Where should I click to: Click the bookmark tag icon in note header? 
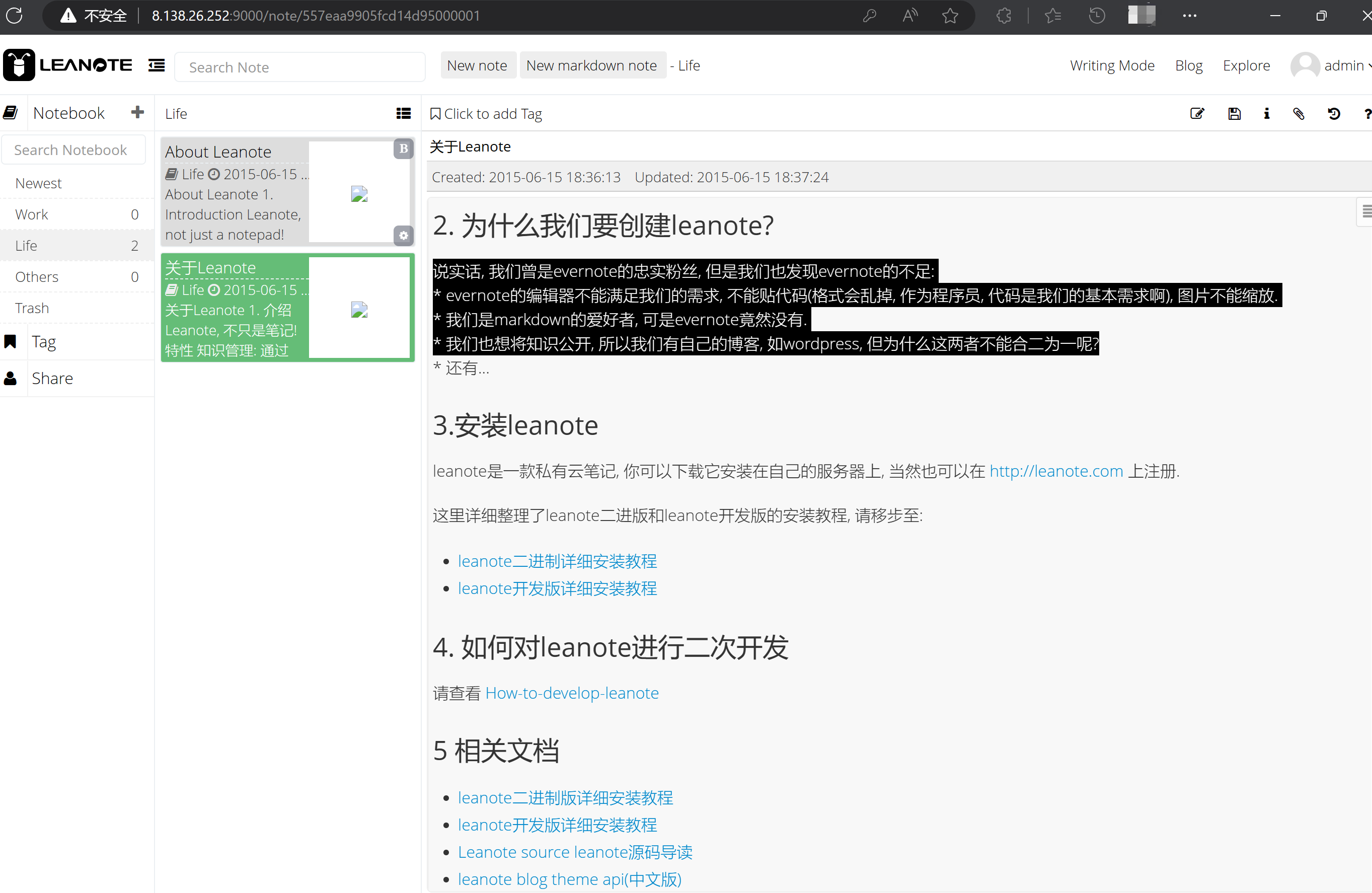point(435,114)
